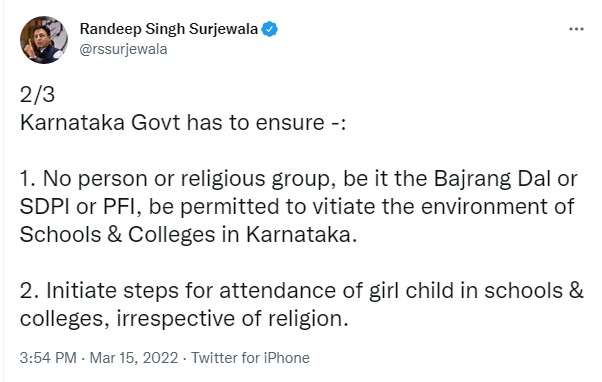Click the words 'girl child' in point 2
The image size is (602, 382).
[x=411, y=291]
